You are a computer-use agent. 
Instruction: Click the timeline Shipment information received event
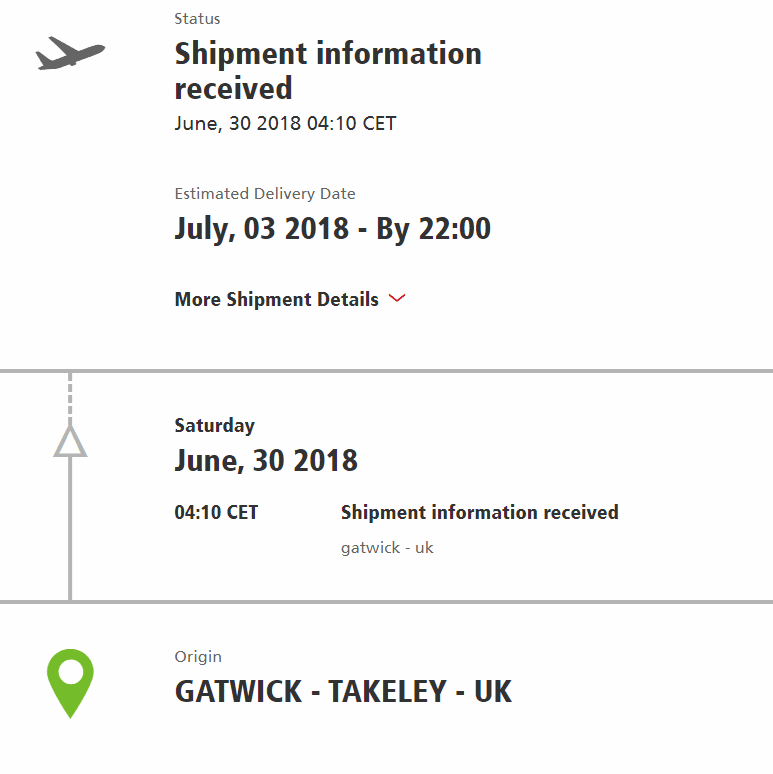coord(479,512)
